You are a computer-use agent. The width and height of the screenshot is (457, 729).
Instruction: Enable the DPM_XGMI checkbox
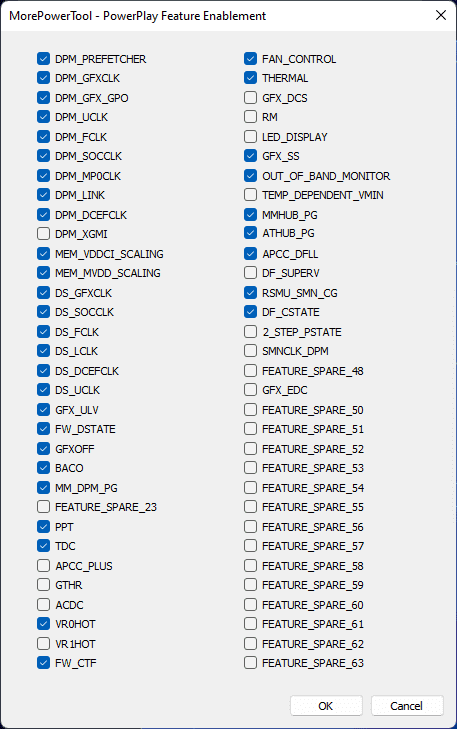click(x=43, y=233)
